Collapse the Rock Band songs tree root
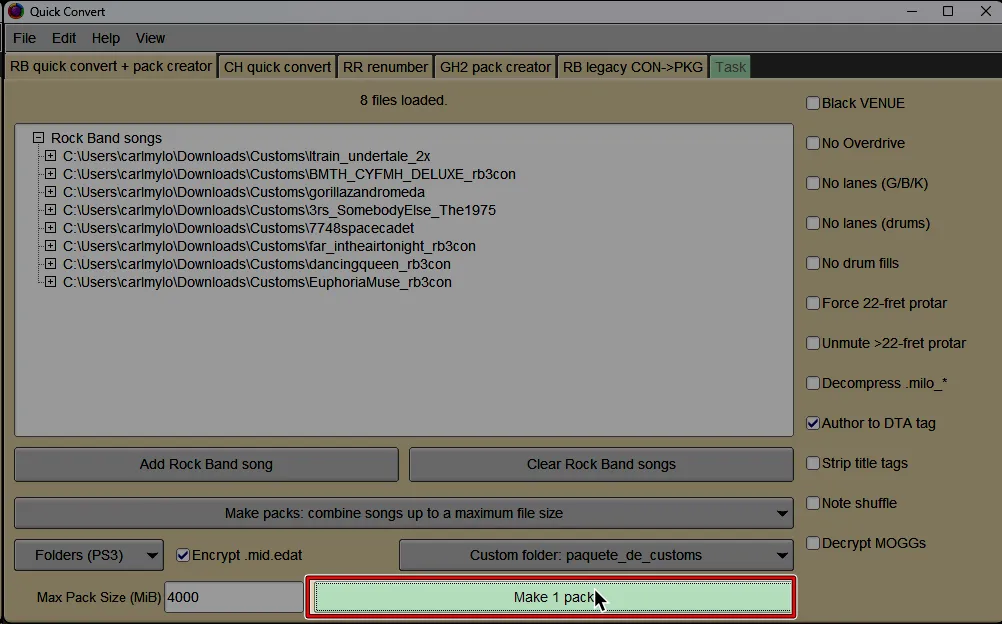This screenshot has width=1002, height=624. pos(38,138)
